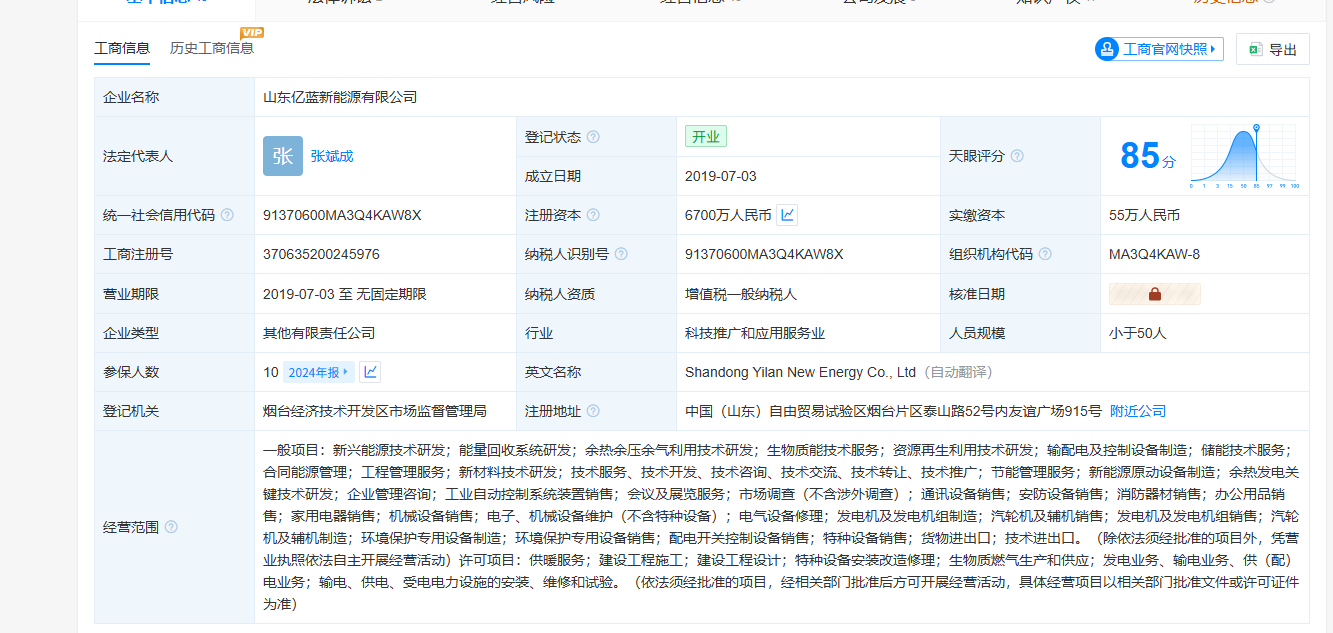Click the VIP badge above 历史工商信息
Image resolution: width=1333 pixels, height=633 pixels.
(x=252, y=32)
